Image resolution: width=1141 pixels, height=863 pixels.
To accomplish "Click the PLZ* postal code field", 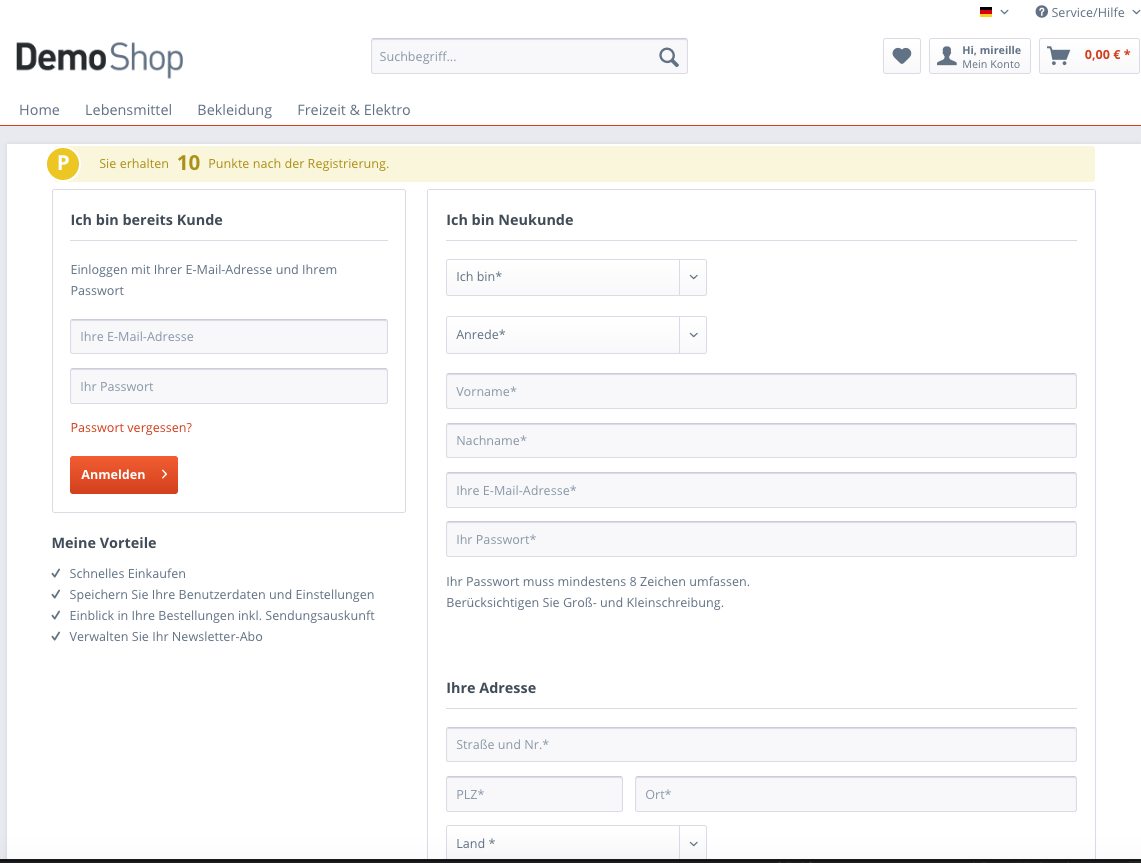I will coord(534,794).
